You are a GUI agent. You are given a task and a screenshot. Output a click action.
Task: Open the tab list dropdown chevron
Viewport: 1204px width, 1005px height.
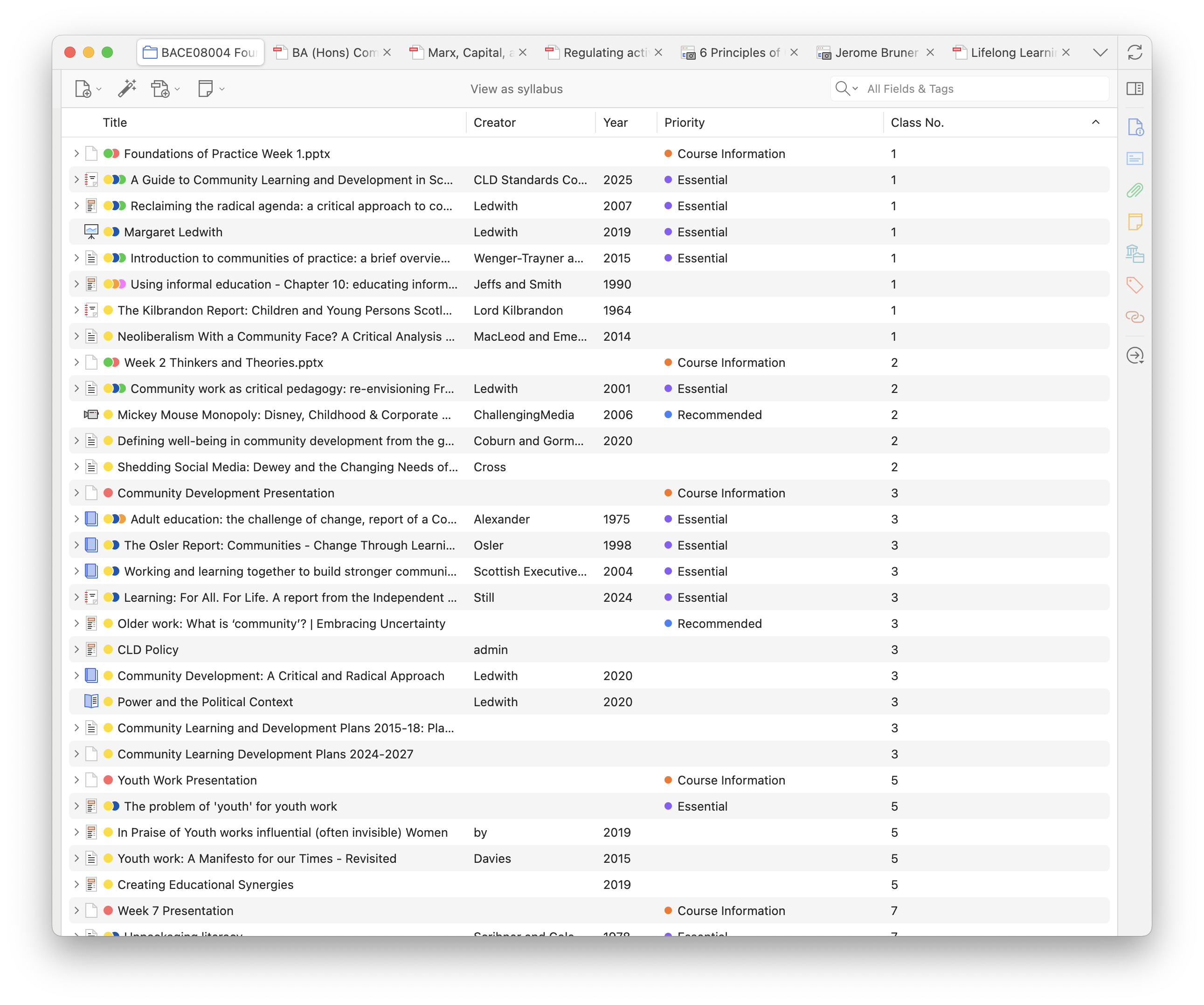point(1100,53)
